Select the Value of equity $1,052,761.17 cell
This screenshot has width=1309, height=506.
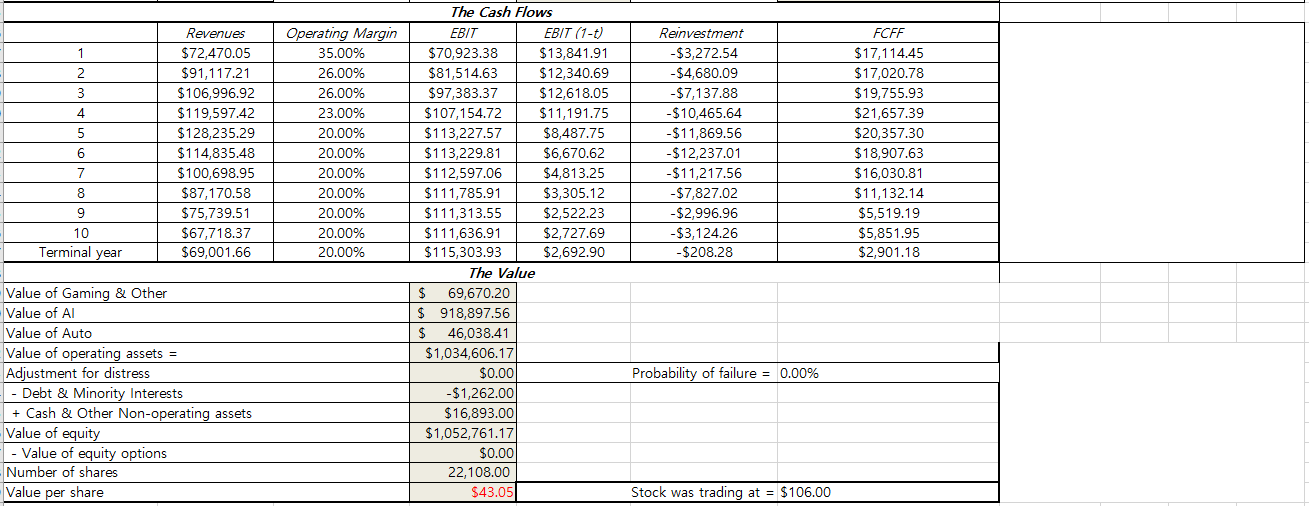tap(464, 433)
